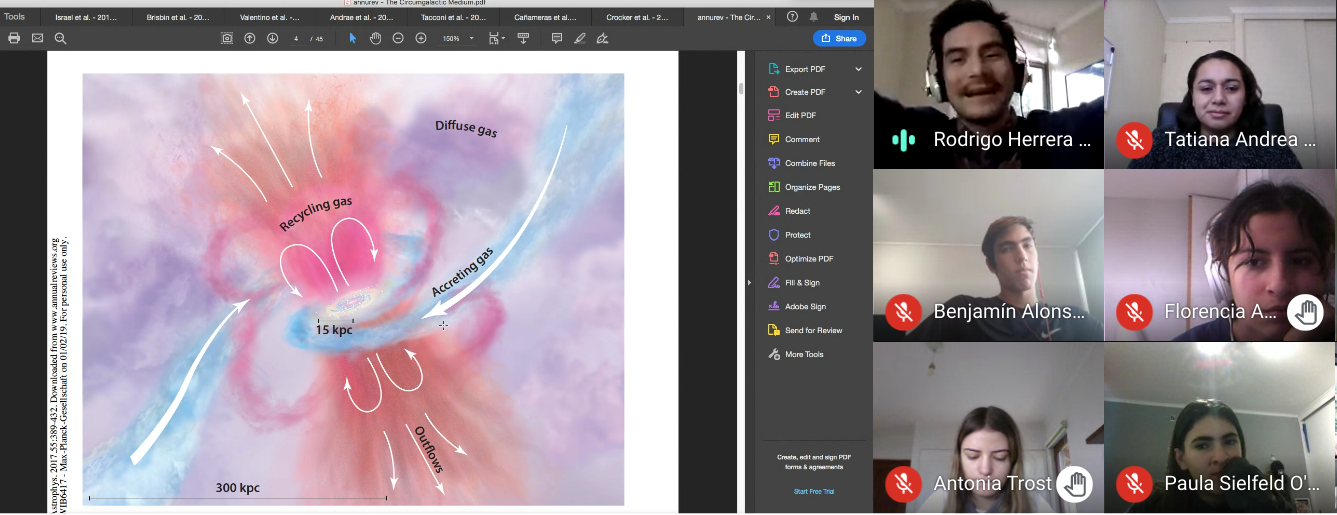
Task: Open Protect tool
Action: (798, 235)
